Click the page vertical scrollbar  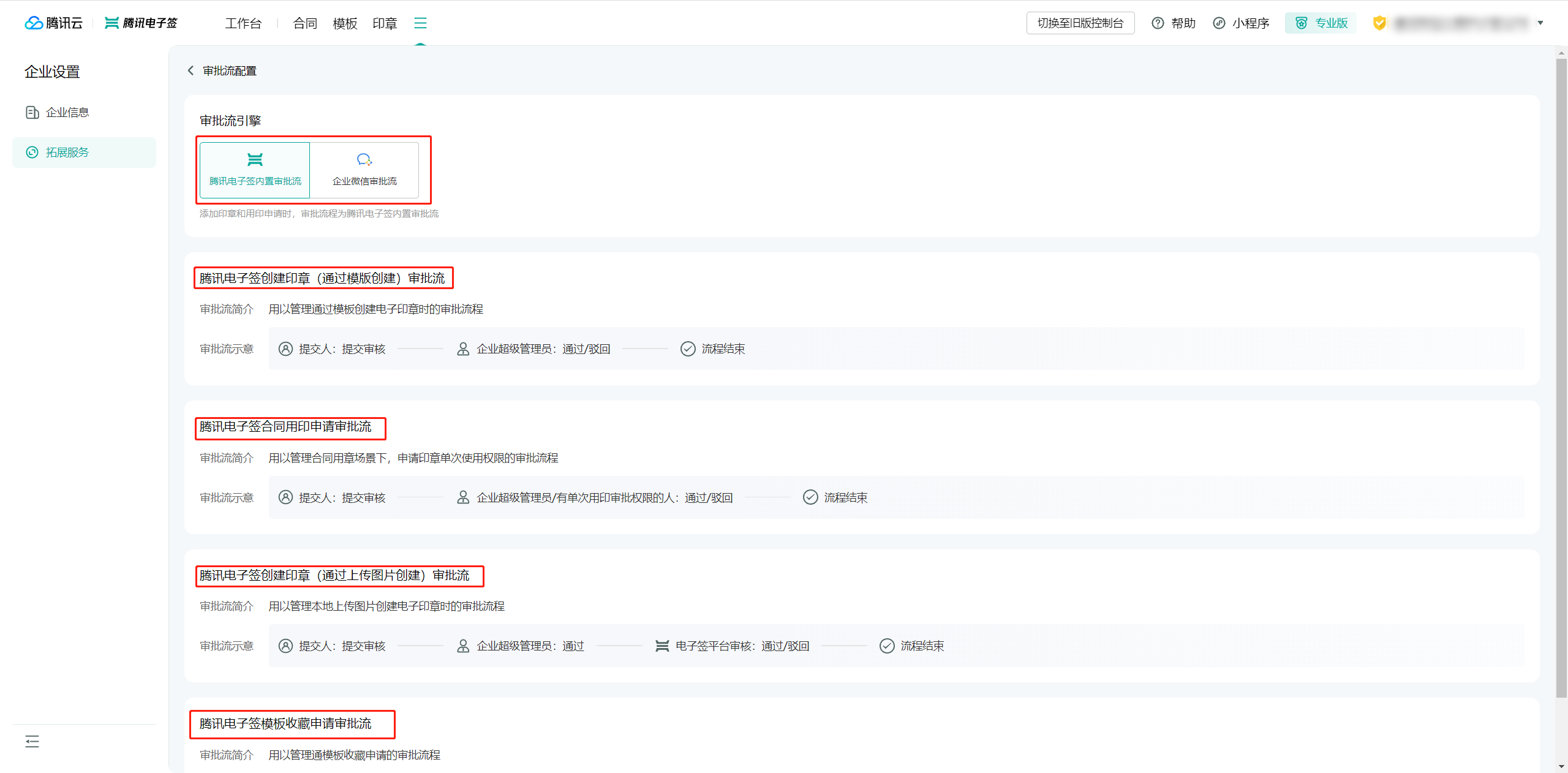pos(1561,377)
